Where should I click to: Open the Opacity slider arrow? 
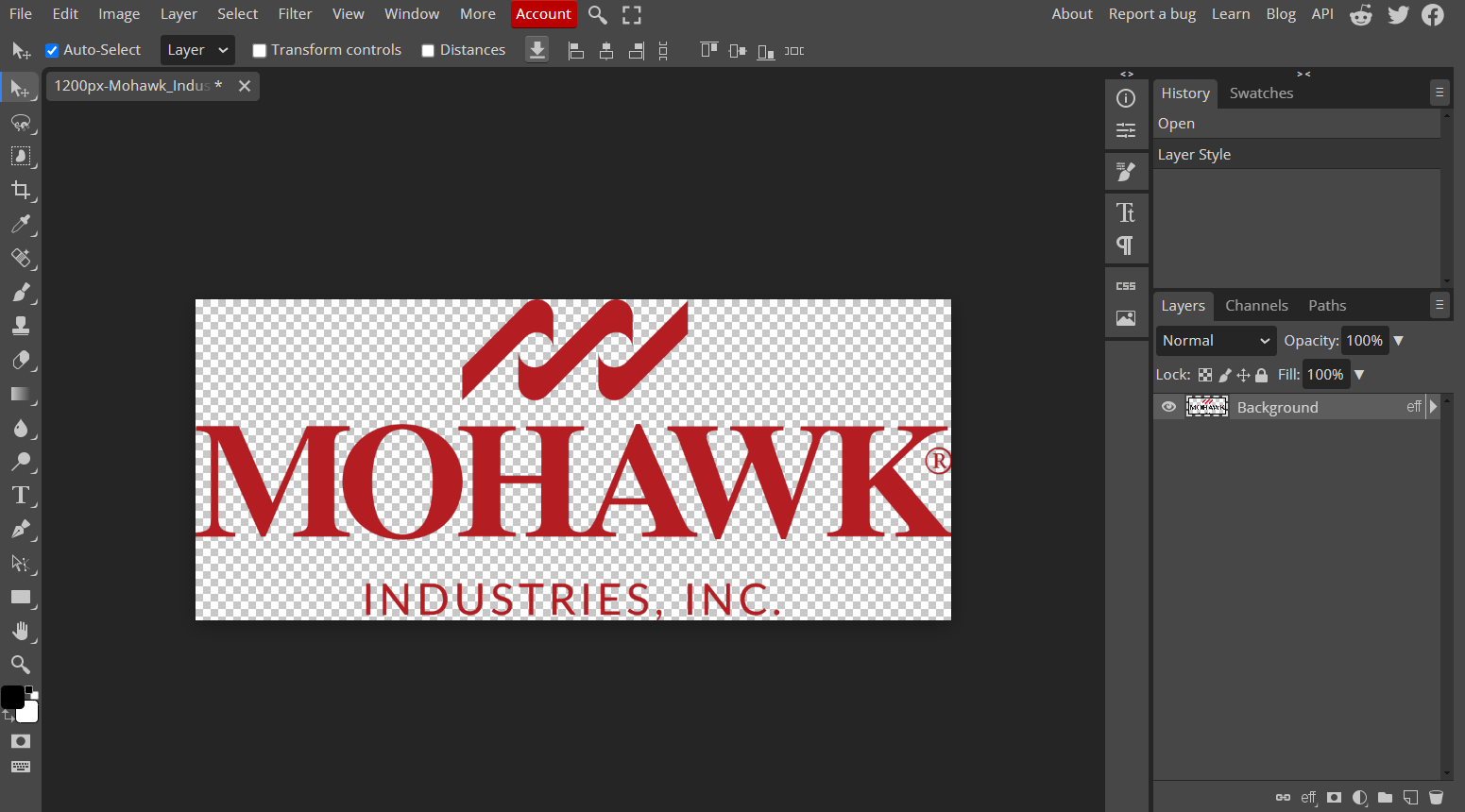coord(1399,341)
